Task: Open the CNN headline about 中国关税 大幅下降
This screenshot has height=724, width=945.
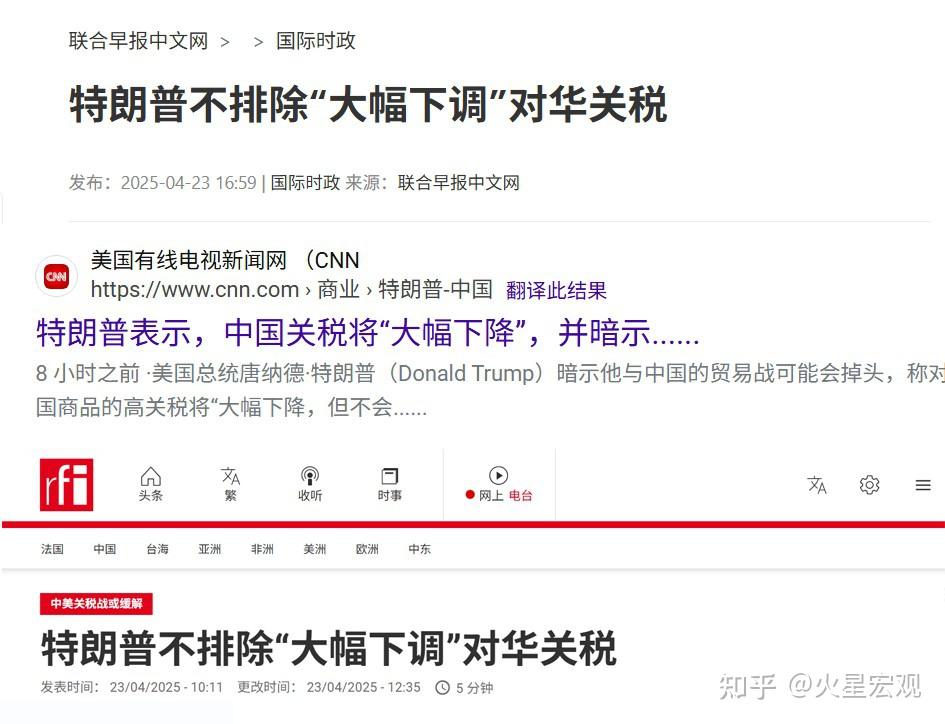Action: pyautogui.click(x=368, y=333)
